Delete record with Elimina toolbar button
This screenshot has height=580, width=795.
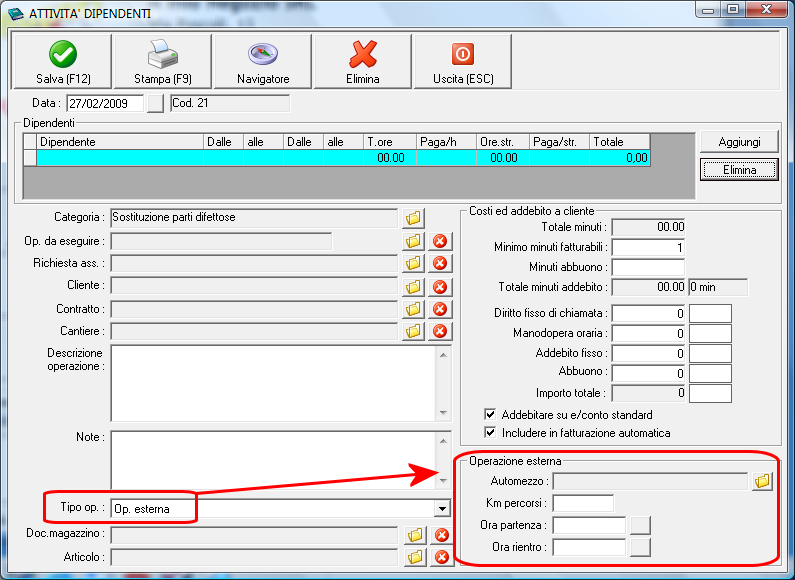click(363, 61)
